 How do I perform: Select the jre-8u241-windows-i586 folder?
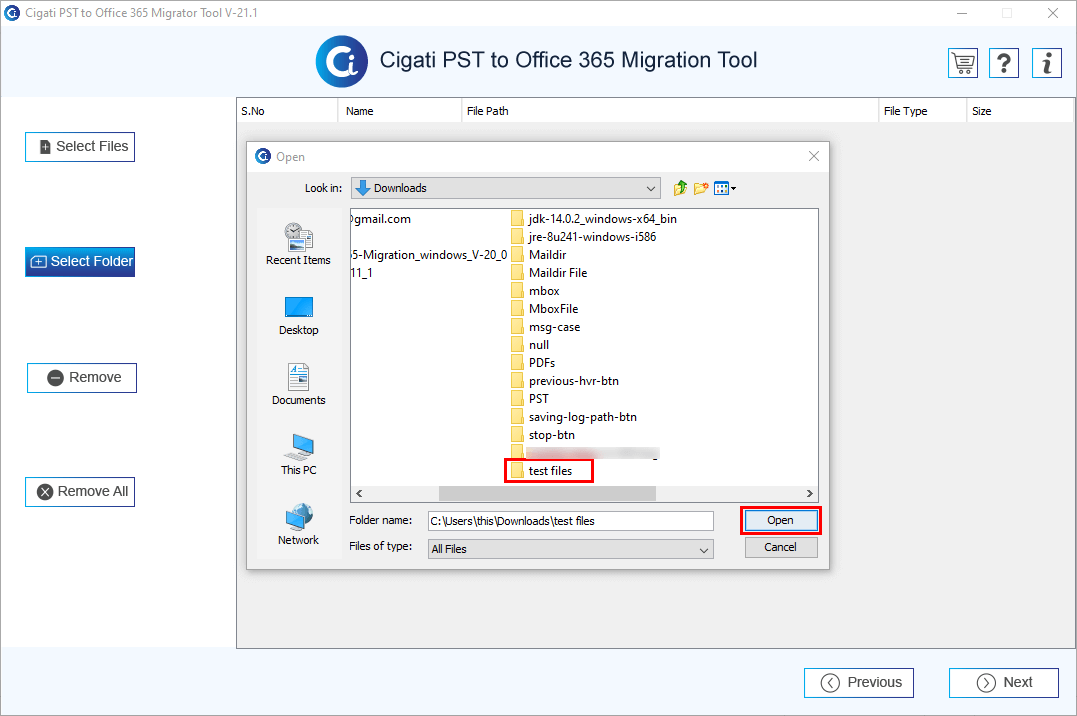[584, 237]
